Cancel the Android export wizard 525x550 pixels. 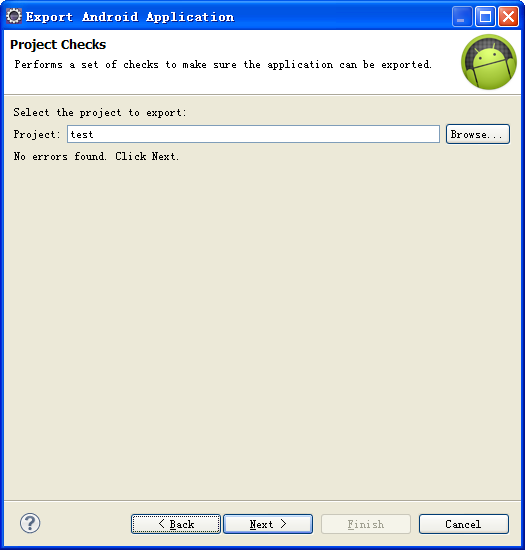click(x=464, y=524)
